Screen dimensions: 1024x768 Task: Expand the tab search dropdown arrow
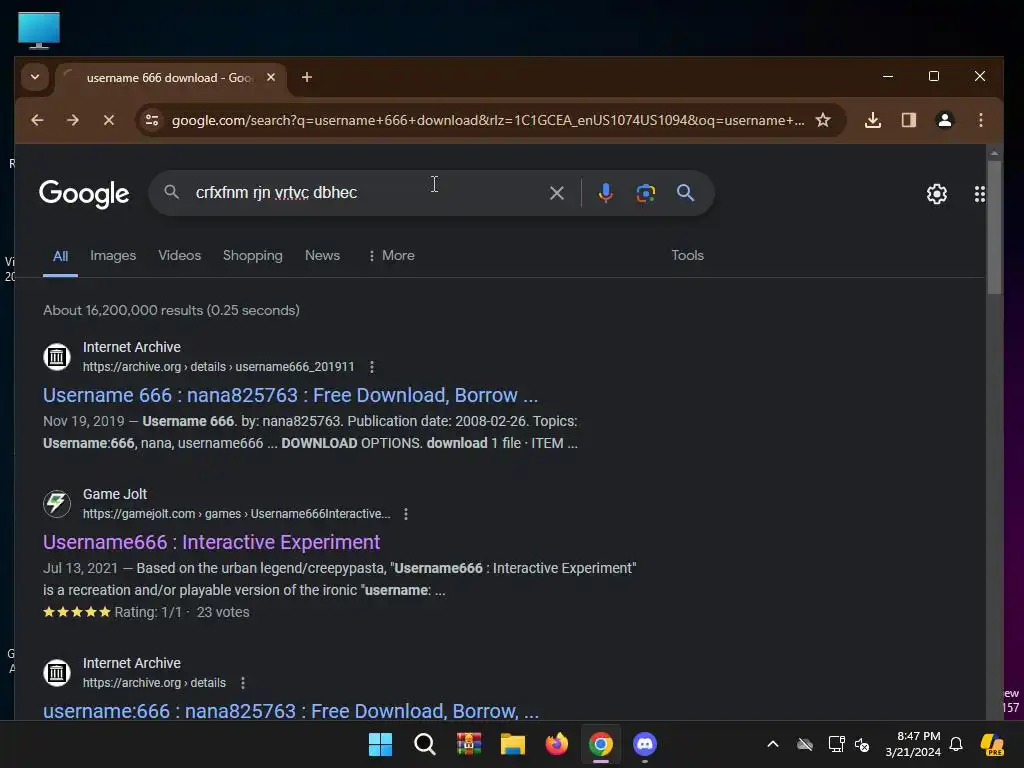[35, 77]
